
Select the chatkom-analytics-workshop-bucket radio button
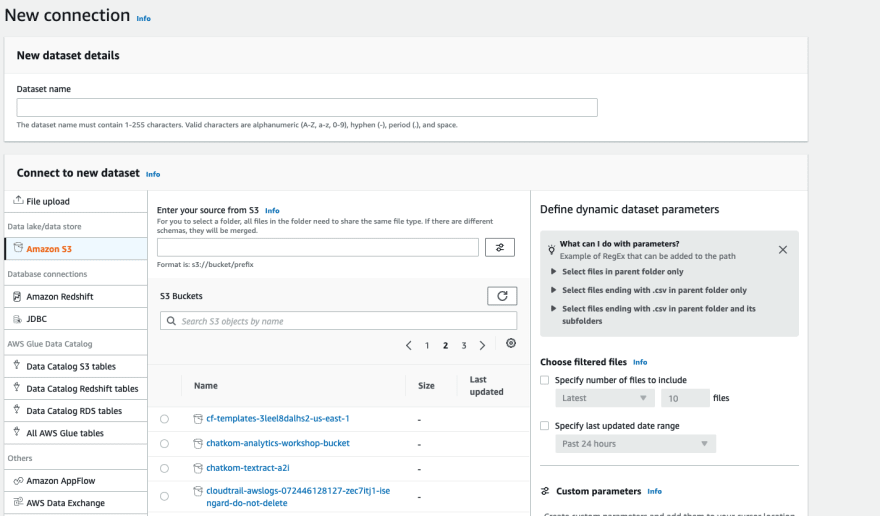click(x=164, y=444)
